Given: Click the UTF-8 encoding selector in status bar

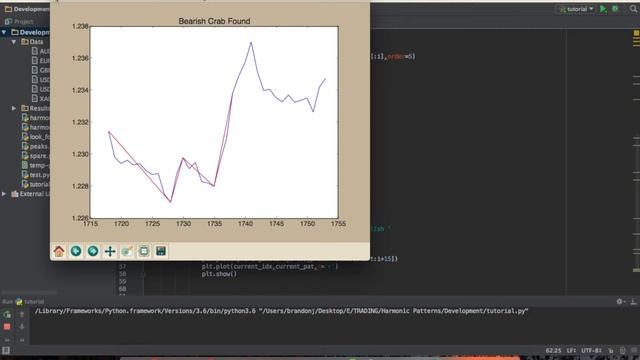Looking at the screenshot, I should [x=591, y=351].
